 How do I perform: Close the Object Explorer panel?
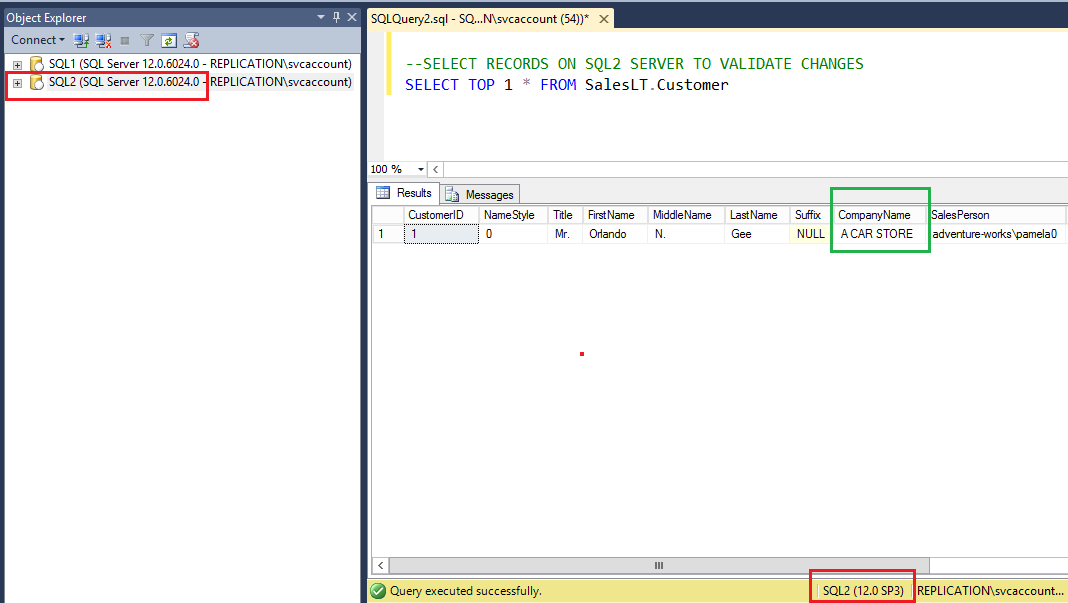tap(351, 17)
